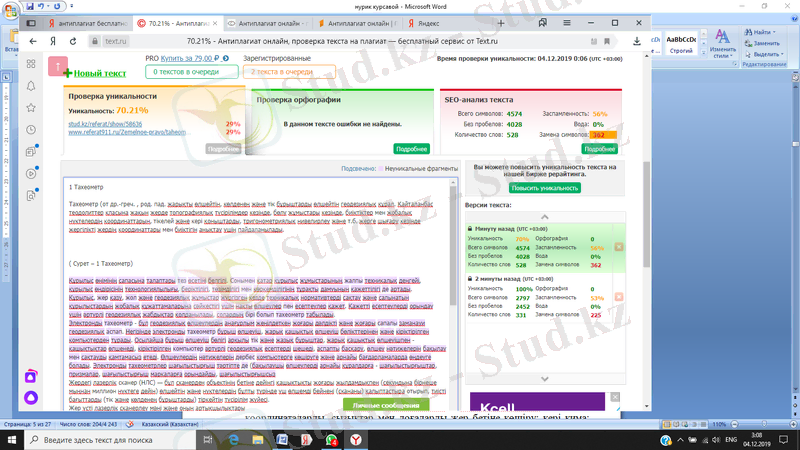Open File Explorer on the taskbar
The width and height of the screenshot is (800, 450).
pos(258,440)
